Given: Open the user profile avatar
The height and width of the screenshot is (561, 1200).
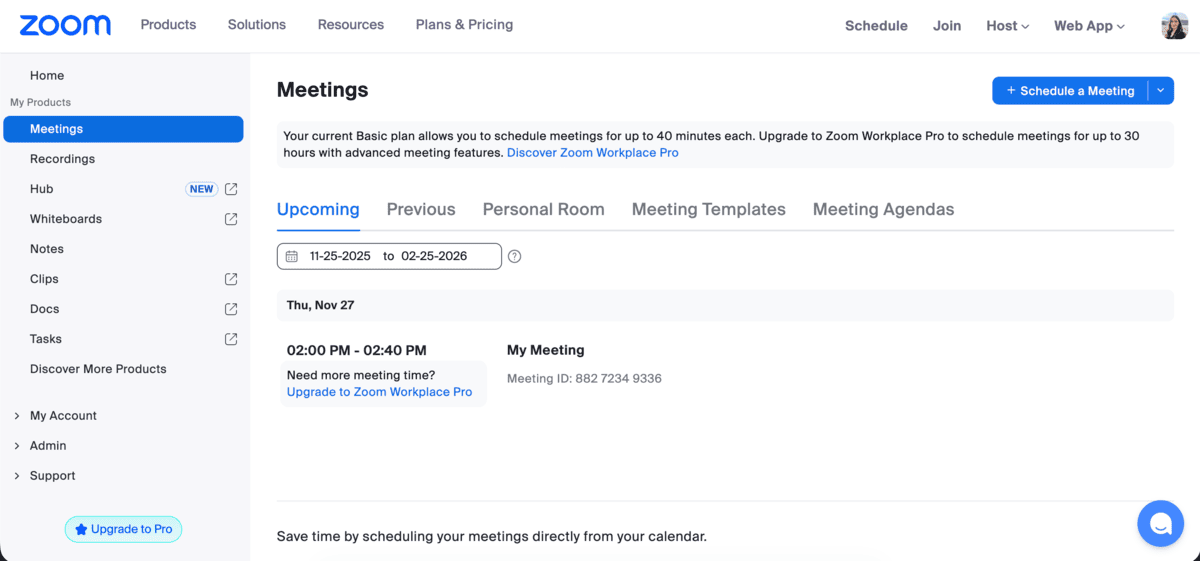Looking at the screenshot, I should pyautogui.click(x=1175, y=26).
